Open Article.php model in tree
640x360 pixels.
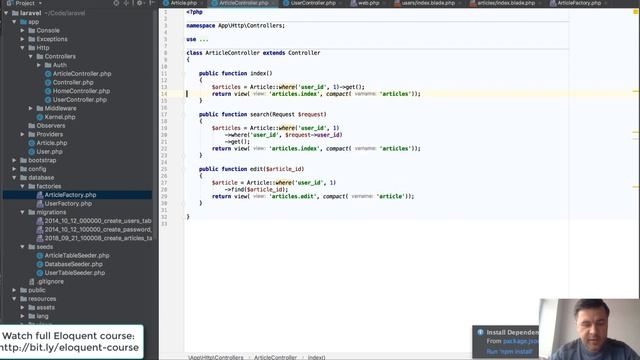pyautogui.click(x=51, y=143)
